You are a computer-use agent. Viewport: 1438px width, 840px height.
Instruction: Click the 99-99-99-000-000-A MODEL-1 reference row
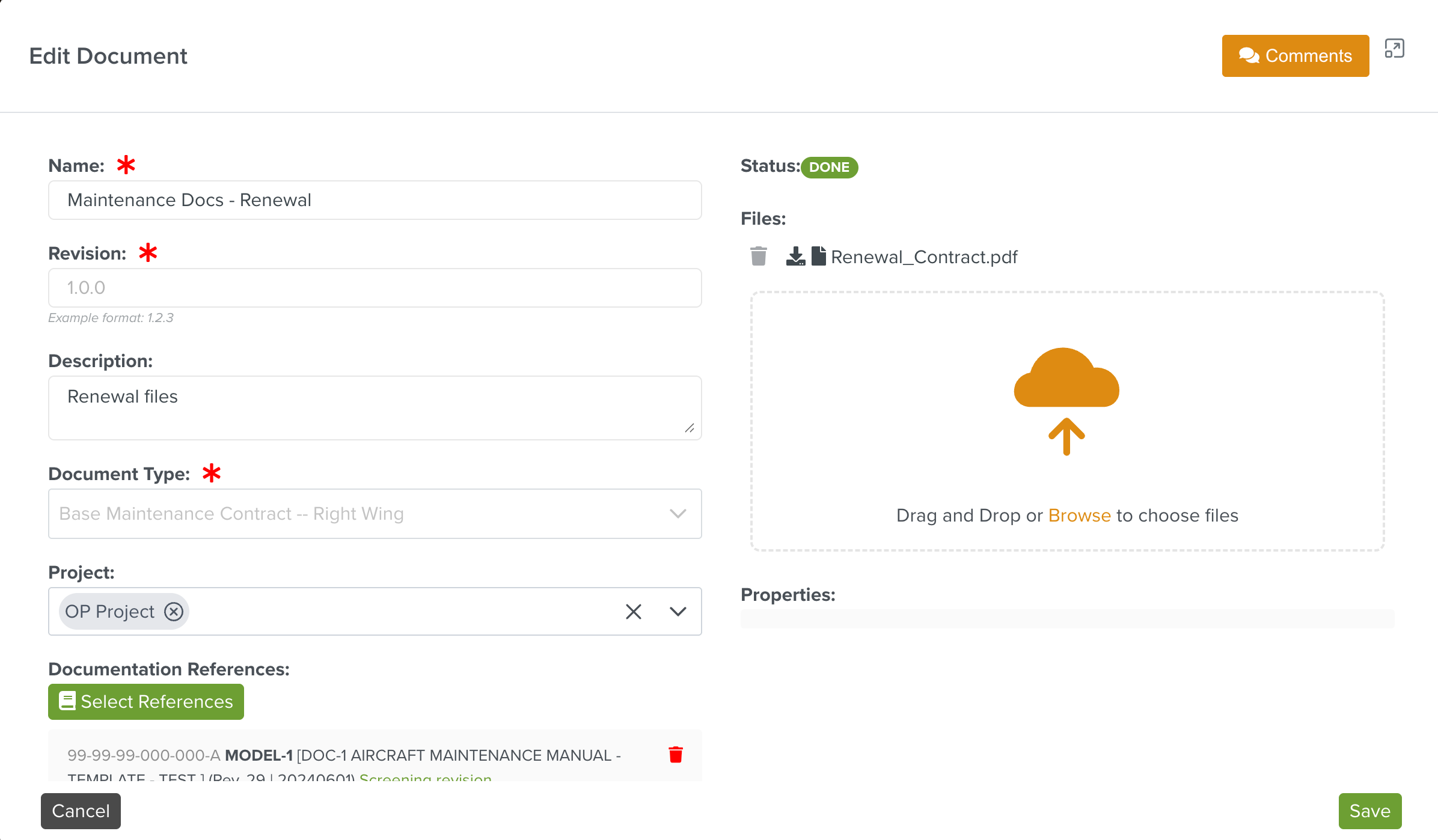(x=375, y=756)
